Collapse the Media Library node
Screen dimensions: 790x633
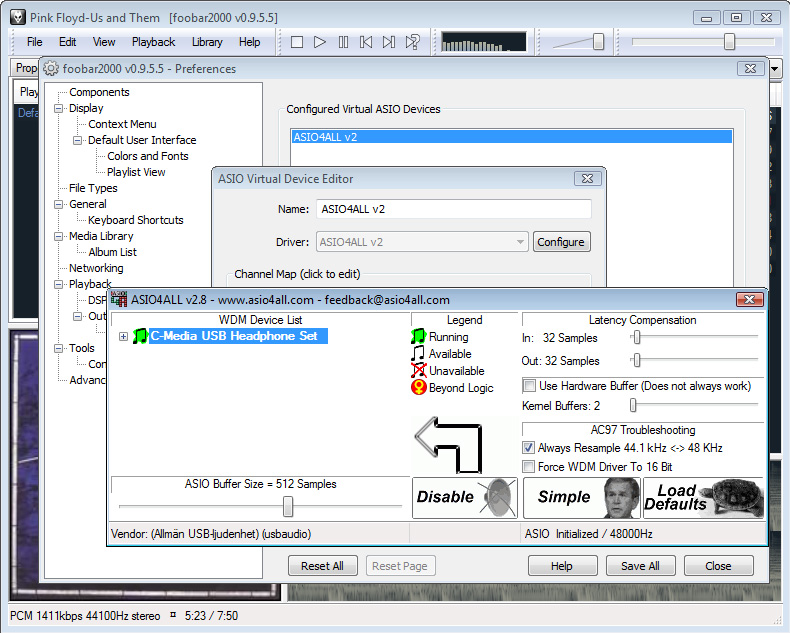click(x=58, y=236)
